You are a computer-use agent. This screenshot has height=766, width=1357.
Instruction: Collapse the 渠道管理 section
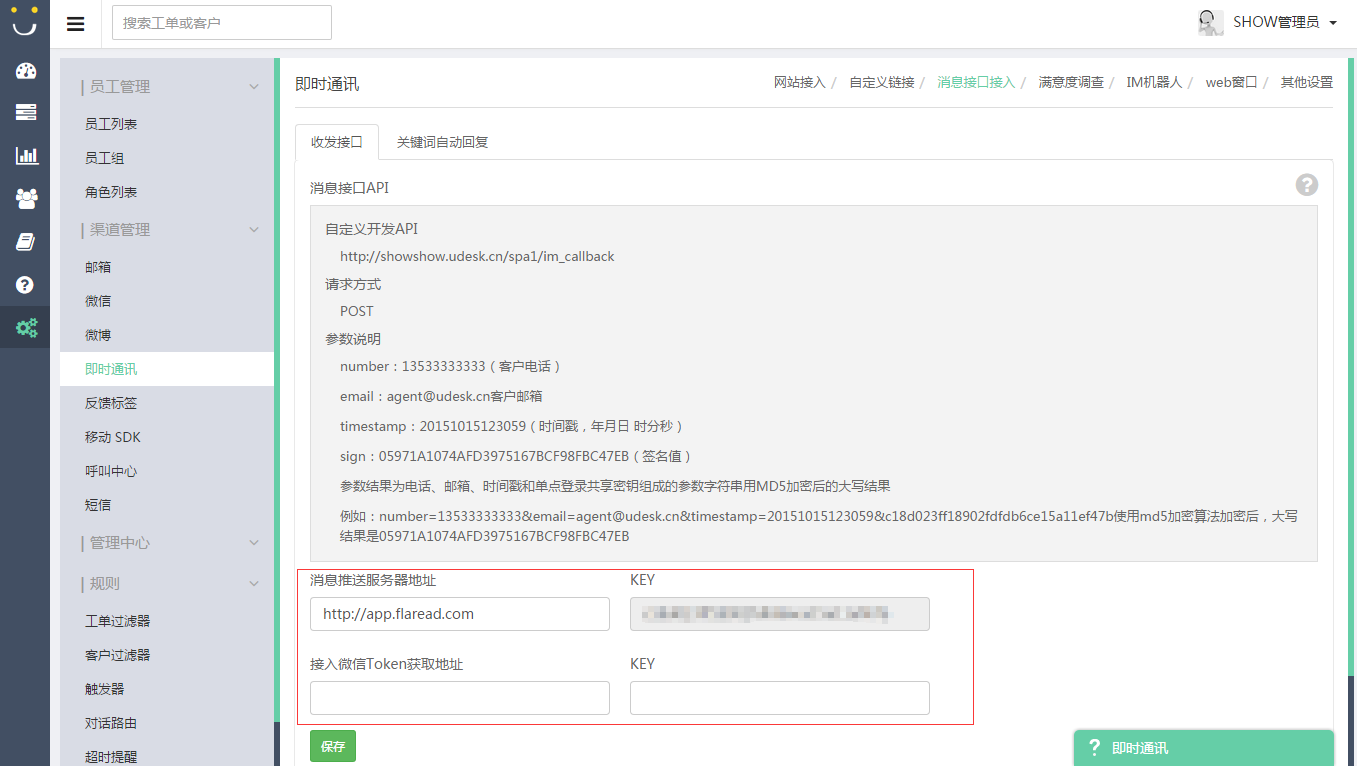point(254,230)
